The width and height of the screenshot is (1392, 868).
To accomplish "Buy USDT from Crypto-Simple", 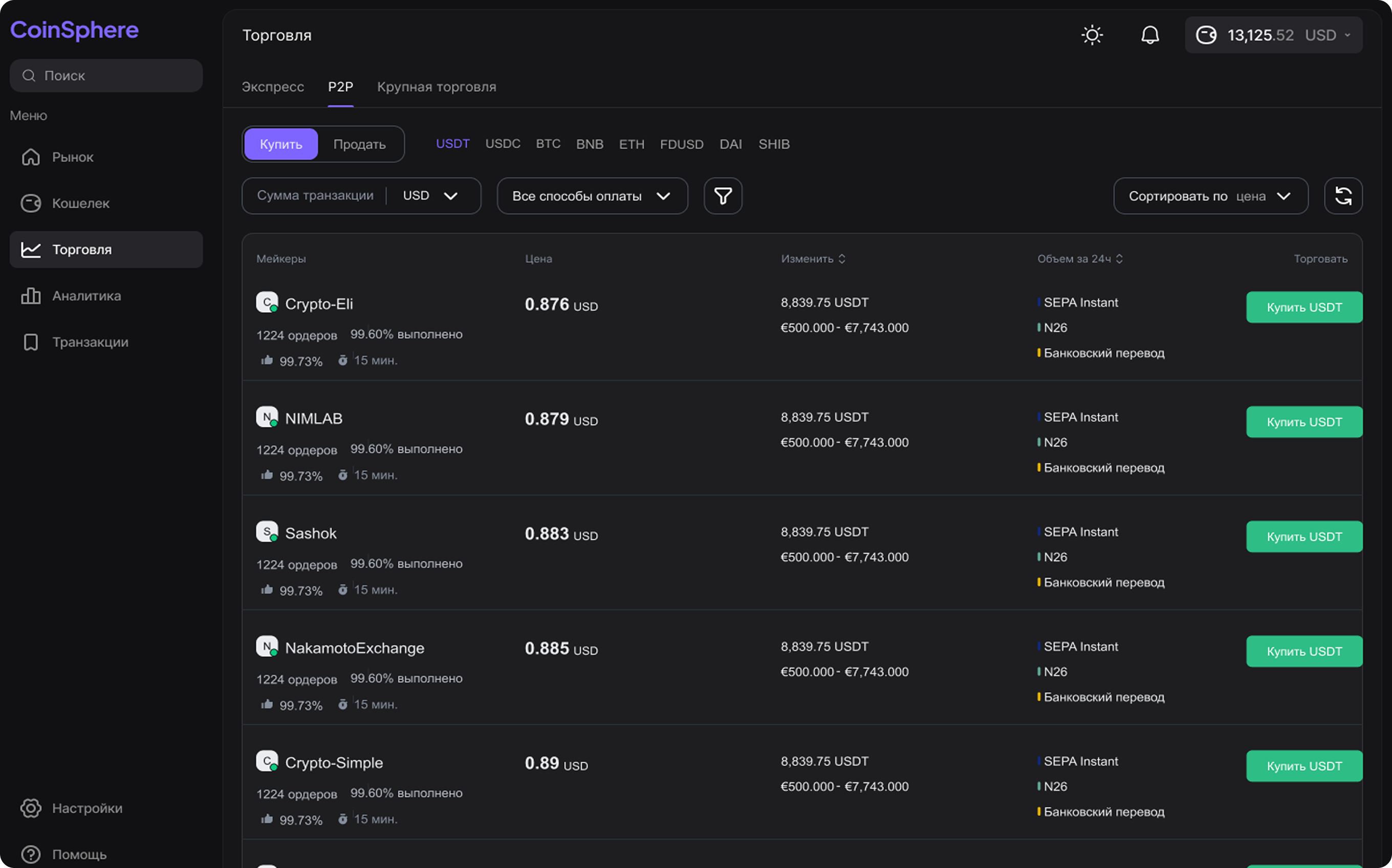I will 1304,766.
